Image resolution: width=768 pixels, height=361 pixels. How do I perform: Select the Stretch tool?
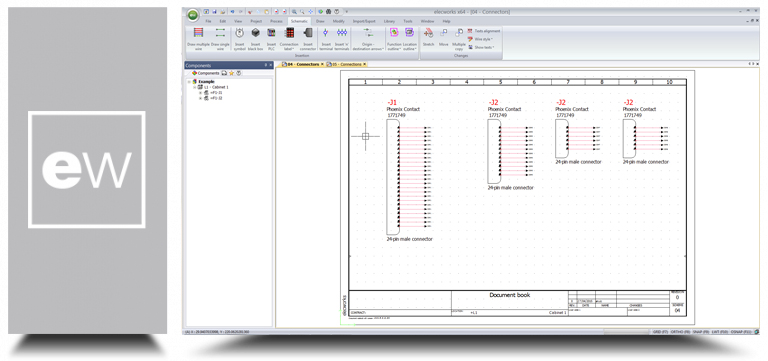[429, 37]
